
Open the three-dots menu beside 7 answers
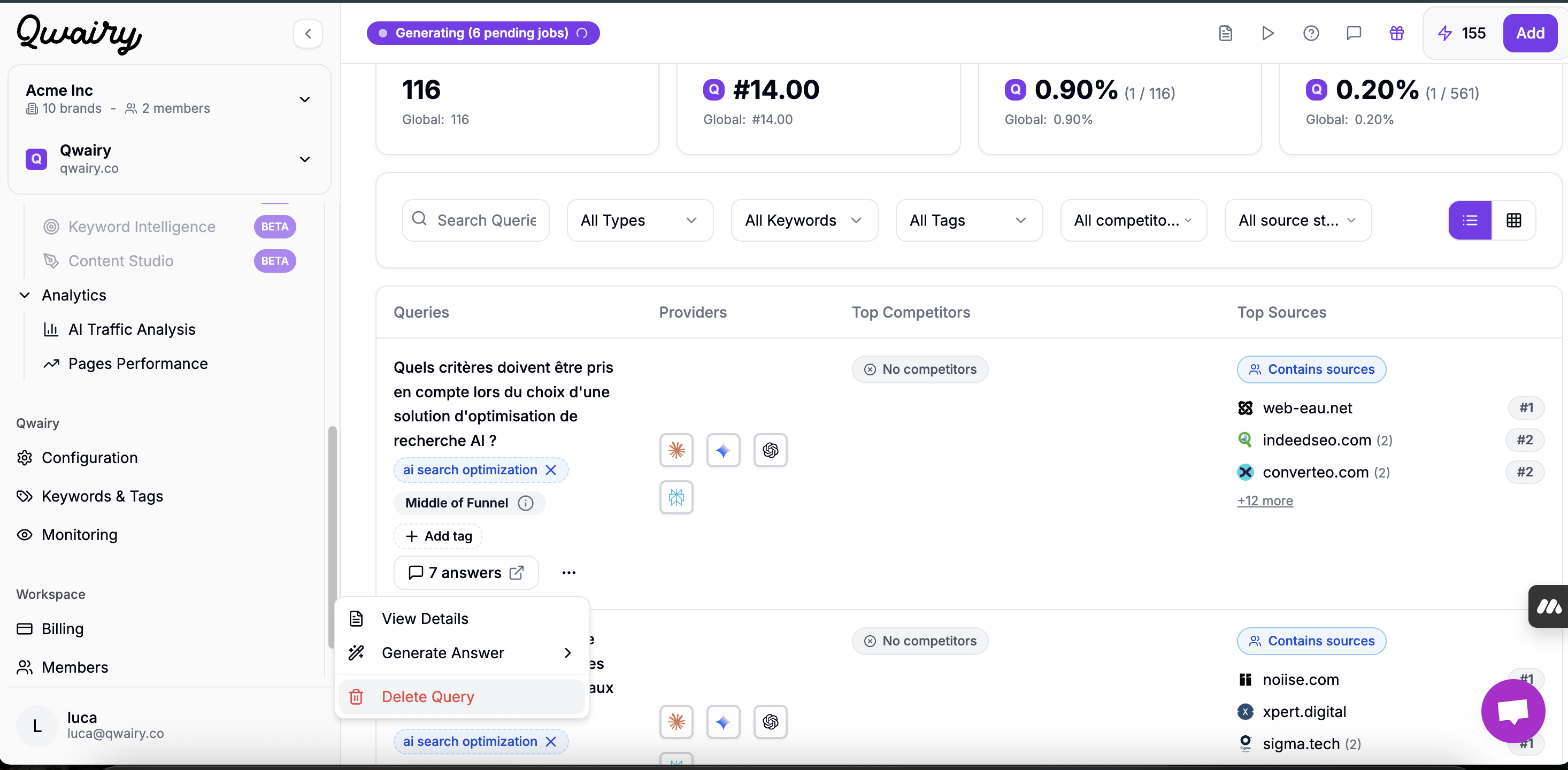pyautogui.click(x=568, y=573)
